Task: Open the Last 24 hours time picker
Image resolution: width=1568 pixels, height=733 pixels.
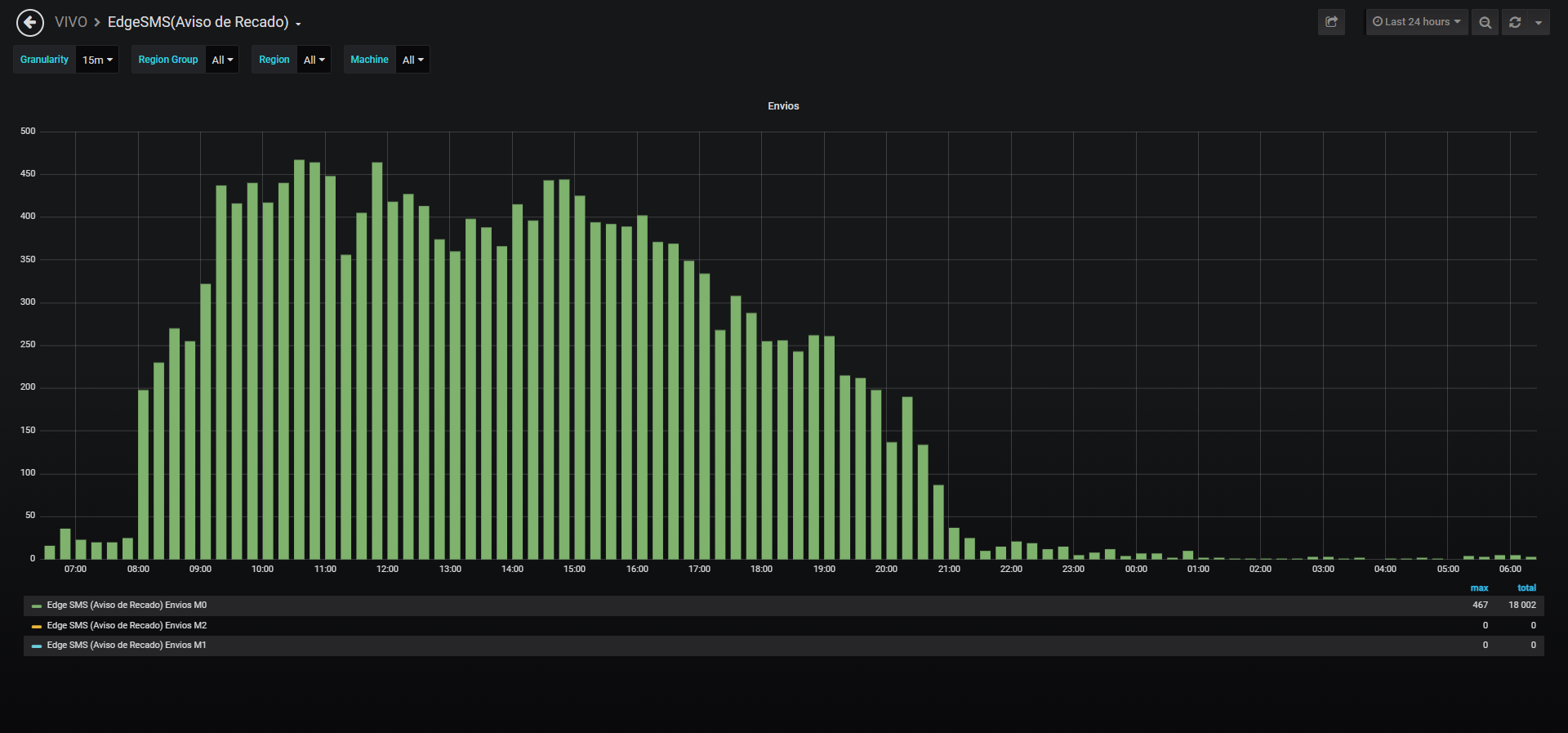Action: click(1417, 22)
